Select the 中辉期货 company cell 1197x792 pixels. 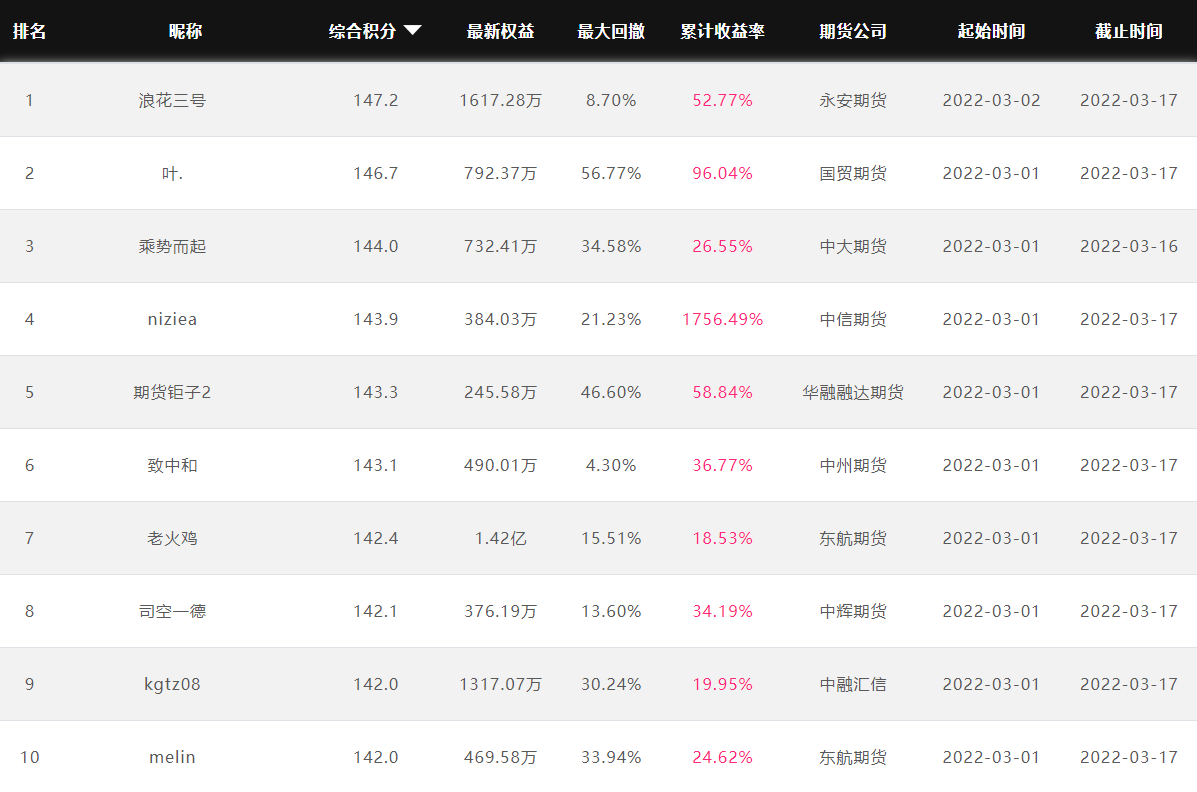coord(853,611)
